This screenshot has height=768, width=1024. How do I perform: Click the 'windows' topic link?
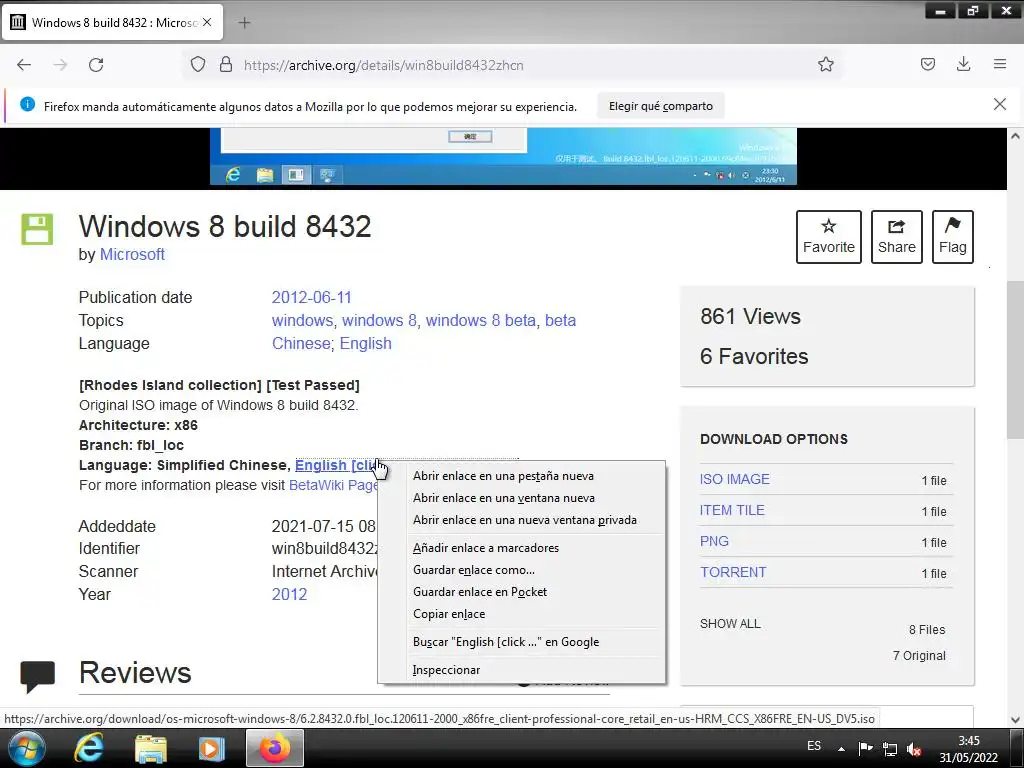[x=302, y=321]
